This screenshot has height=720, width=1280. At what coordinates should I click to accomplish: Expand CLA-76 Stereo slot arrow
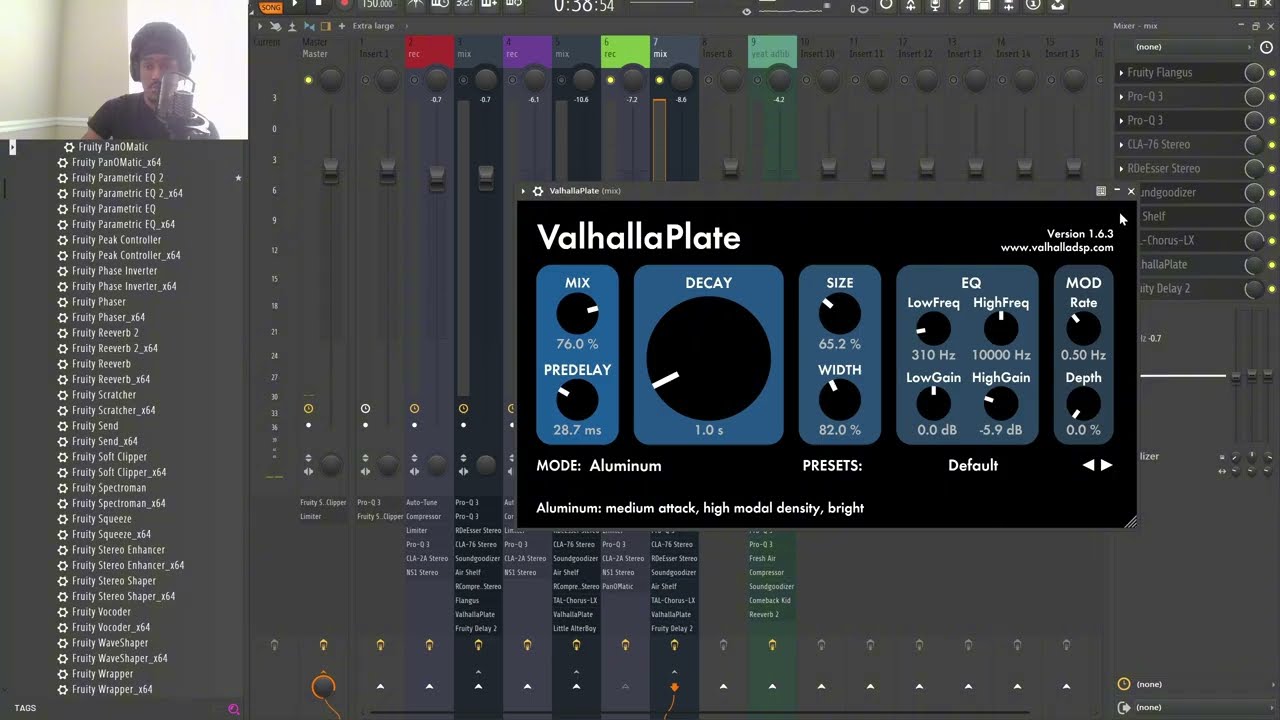click(1121, 145)
